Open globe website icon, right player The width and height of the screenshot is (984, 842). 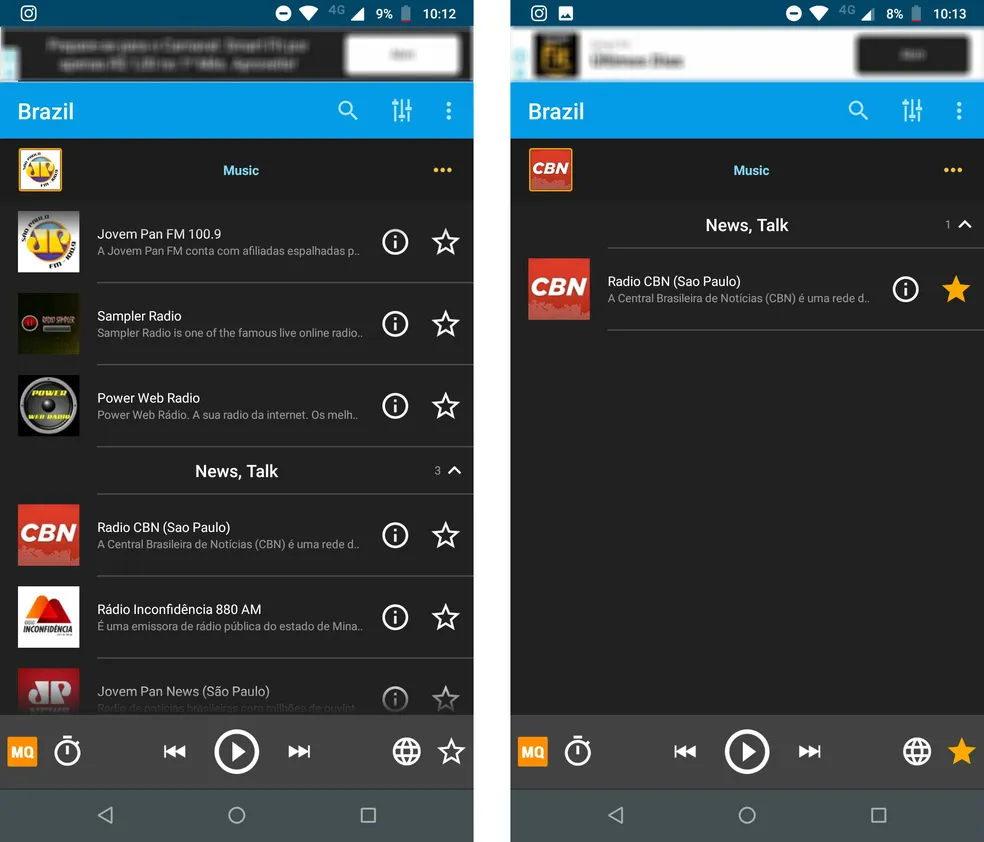[x=917, y=752]
